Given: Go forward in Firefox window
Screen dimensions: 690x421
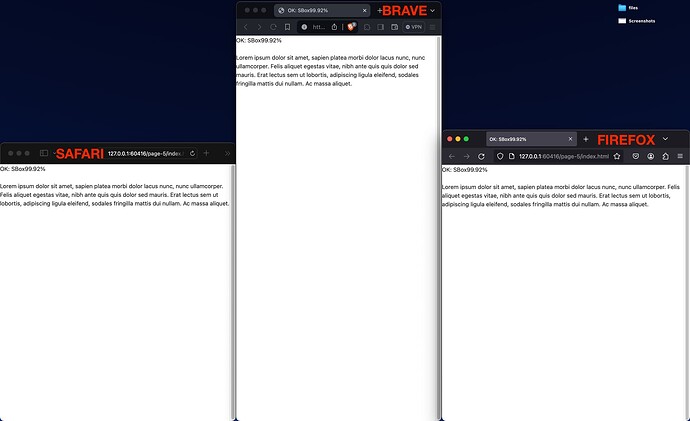Looking at the screenshot, I should point(466,156).
